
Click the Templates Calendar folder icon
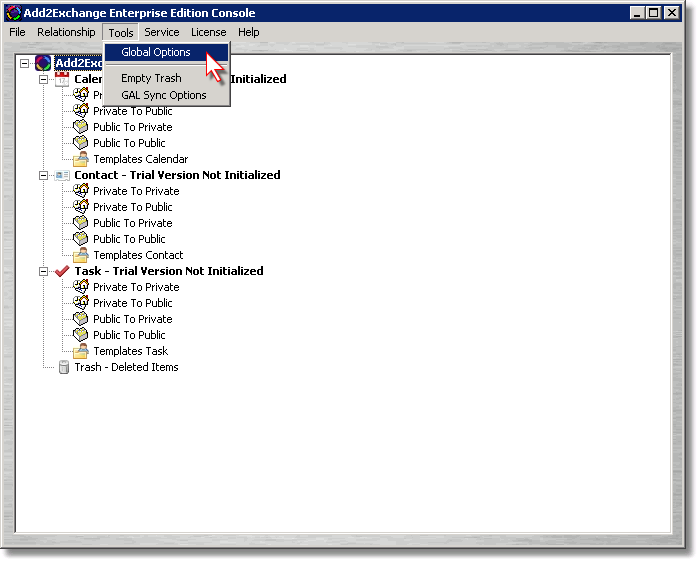(81, 159)
